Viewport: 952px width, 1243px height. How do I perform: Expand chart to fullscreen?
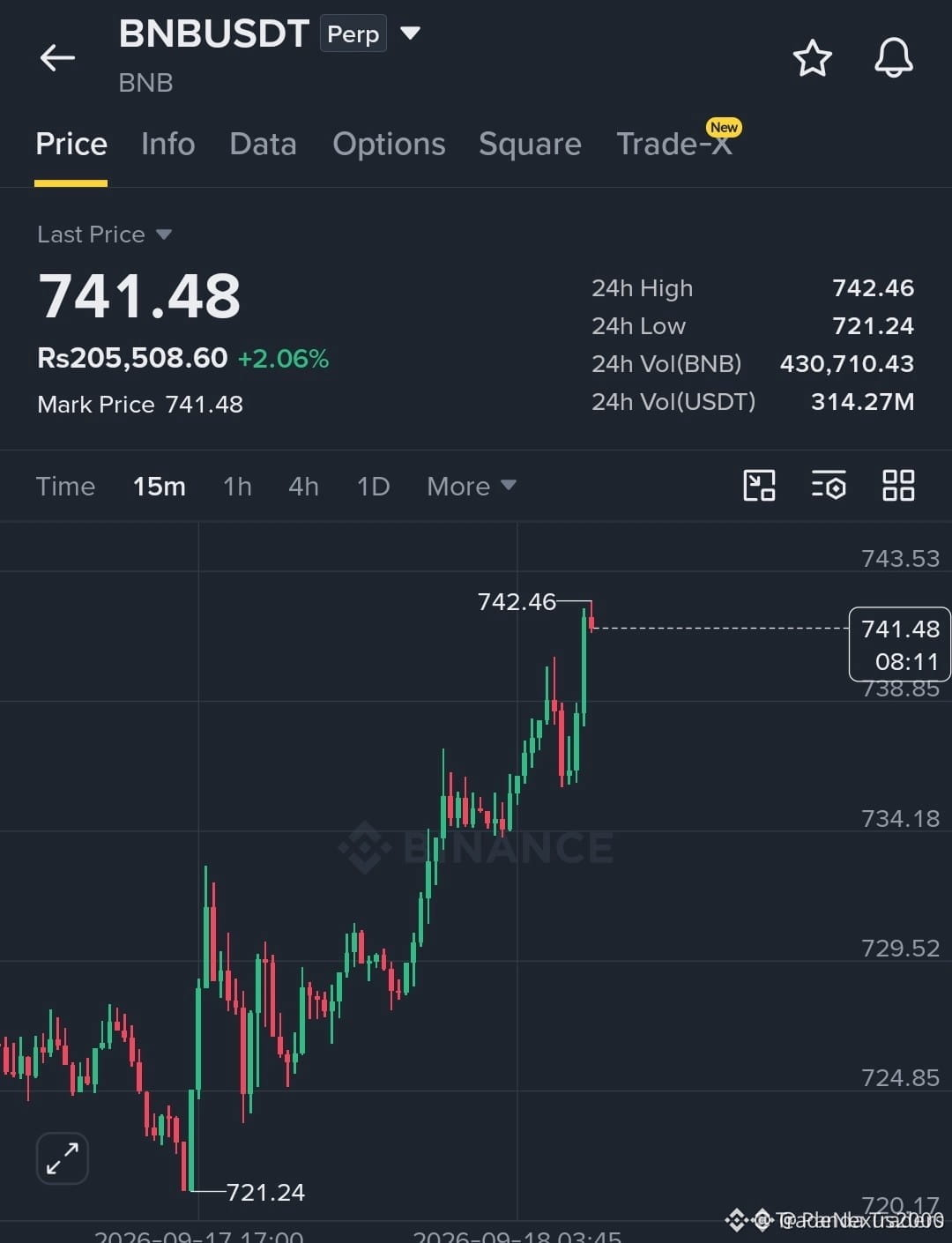(63, 1157)
